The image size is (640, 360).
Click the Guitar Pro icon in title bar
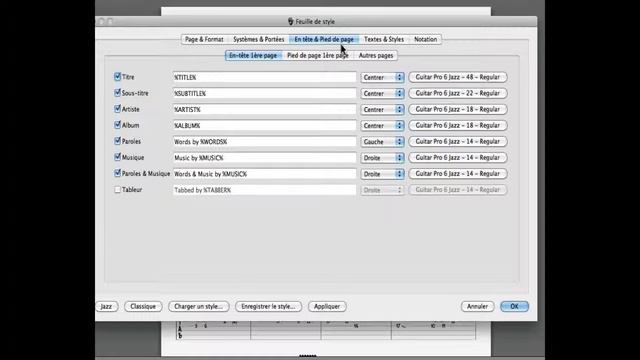(291, 21)
